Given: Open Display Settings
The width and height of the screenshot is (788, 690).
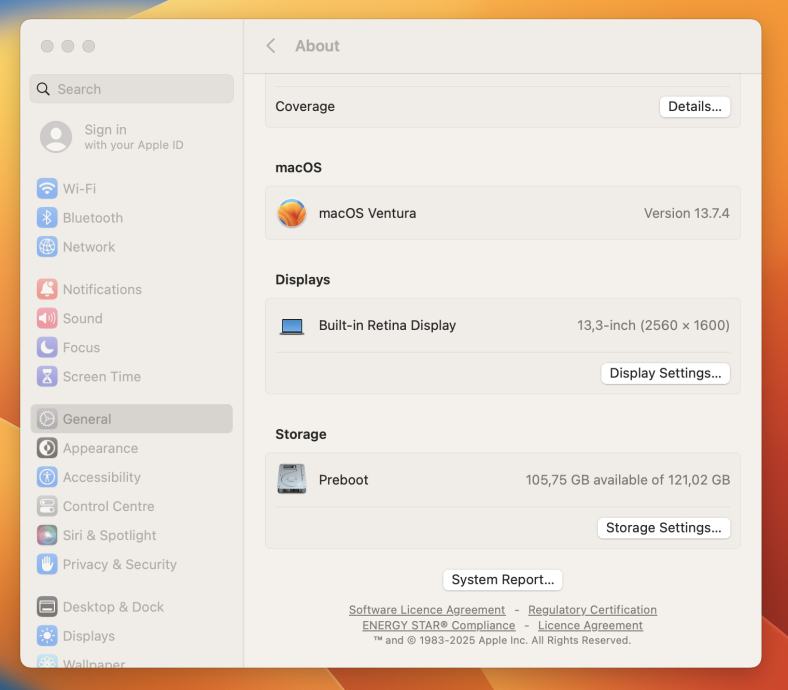Looking at the screenshot, I should tap(665, 373).
